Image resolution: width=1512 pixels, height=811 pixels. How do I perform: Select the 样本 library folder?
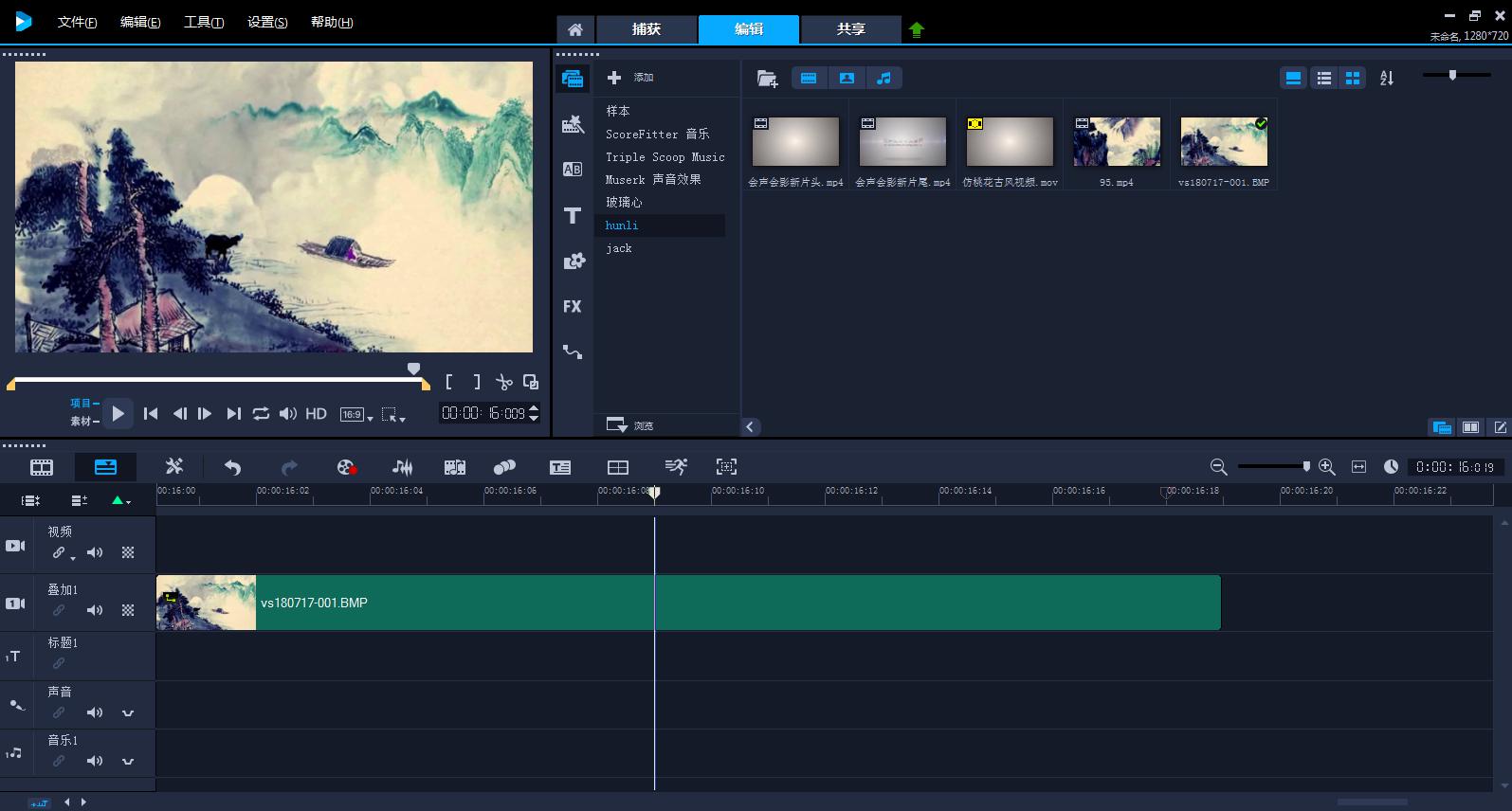pos(618,111)
